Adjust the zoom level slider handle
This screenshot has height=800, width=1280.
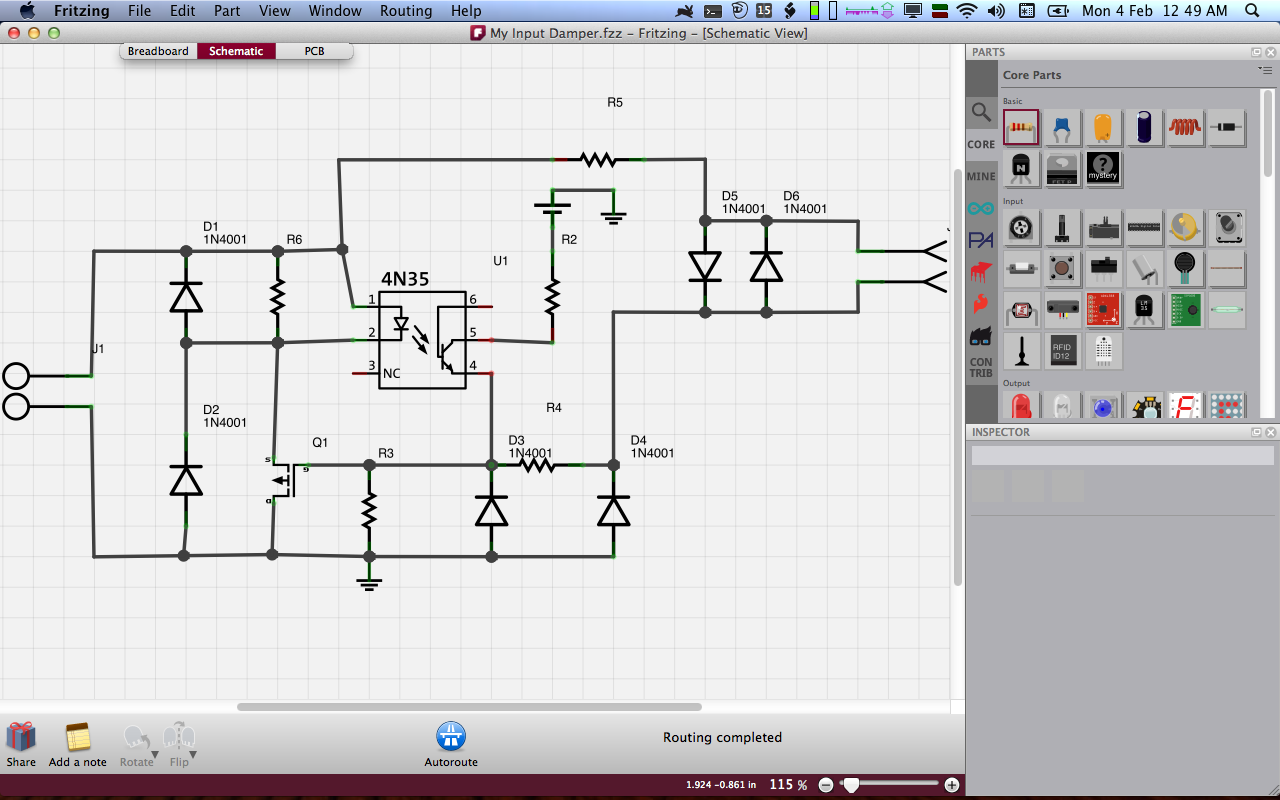[851, 785]
